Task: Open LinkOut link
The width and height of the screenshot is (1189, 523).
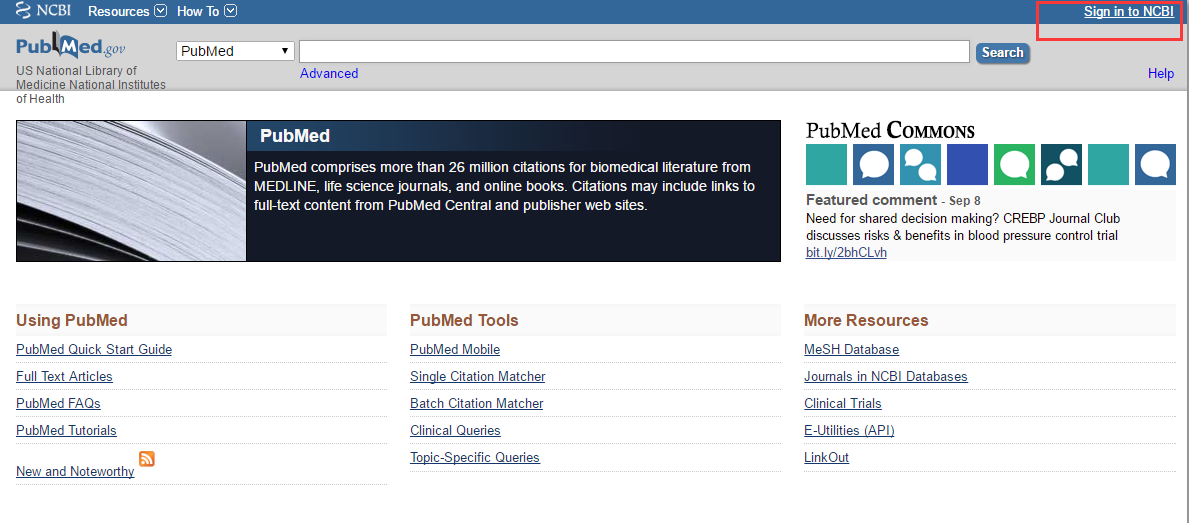Action: 827,458
